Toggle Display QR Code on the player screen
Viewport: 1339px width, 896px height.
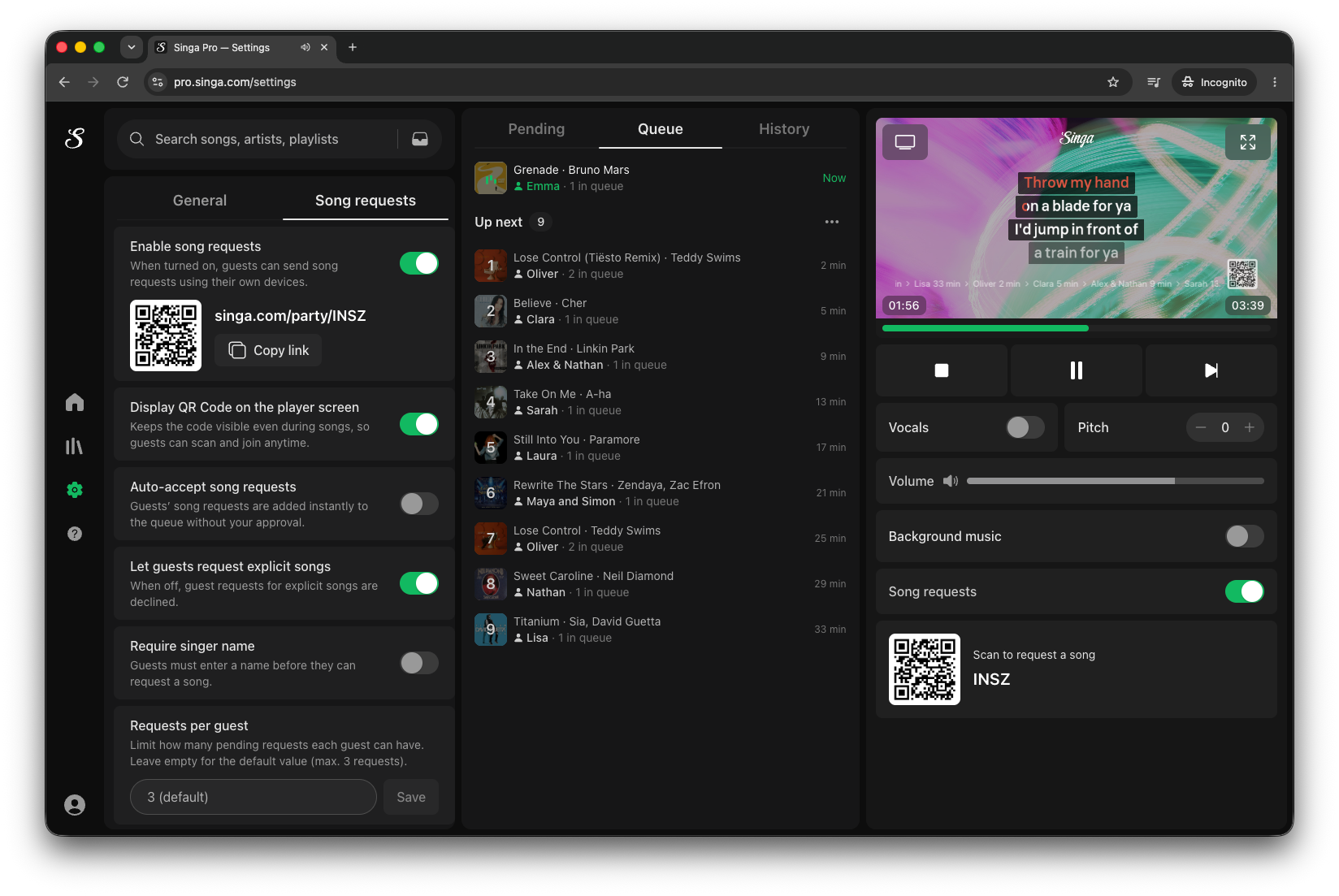click(419, 424)
